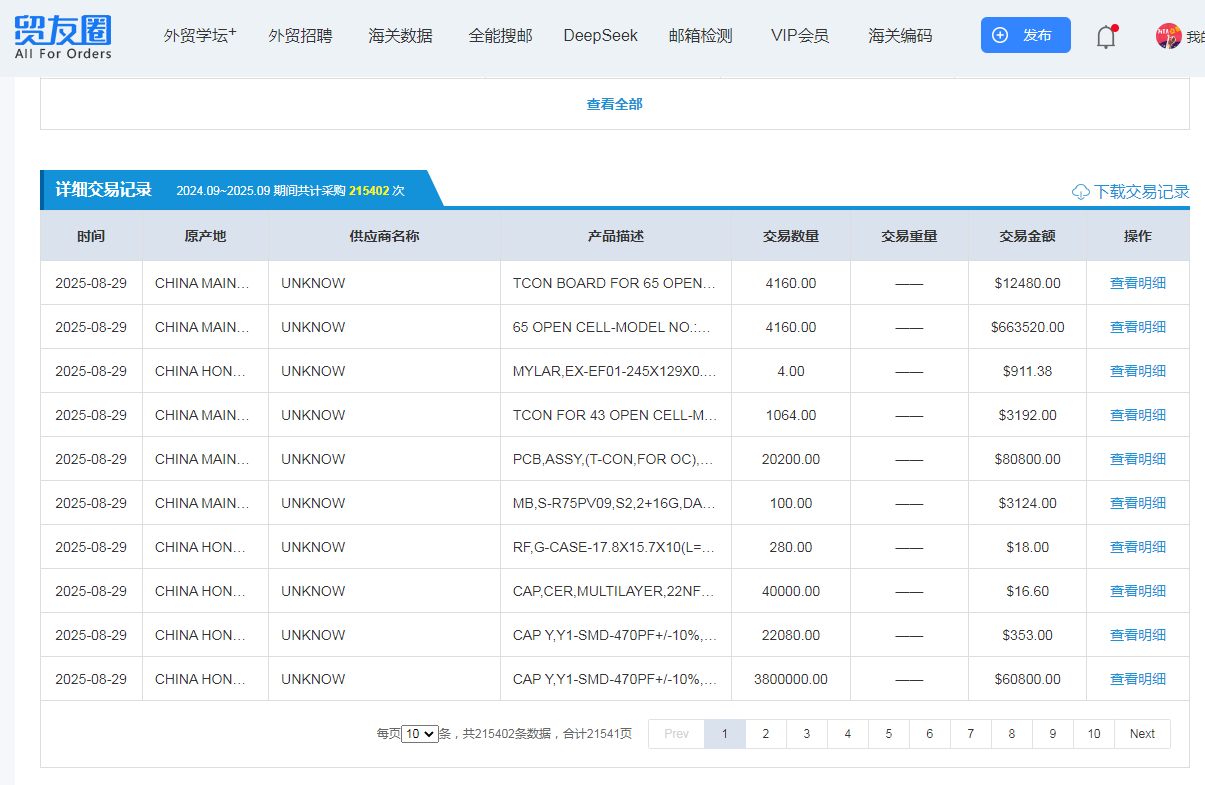Open 海关数据 in the navigation bar
This screenshot has height=785, width=1205.
pyautogui.click(x=400, y=36)
